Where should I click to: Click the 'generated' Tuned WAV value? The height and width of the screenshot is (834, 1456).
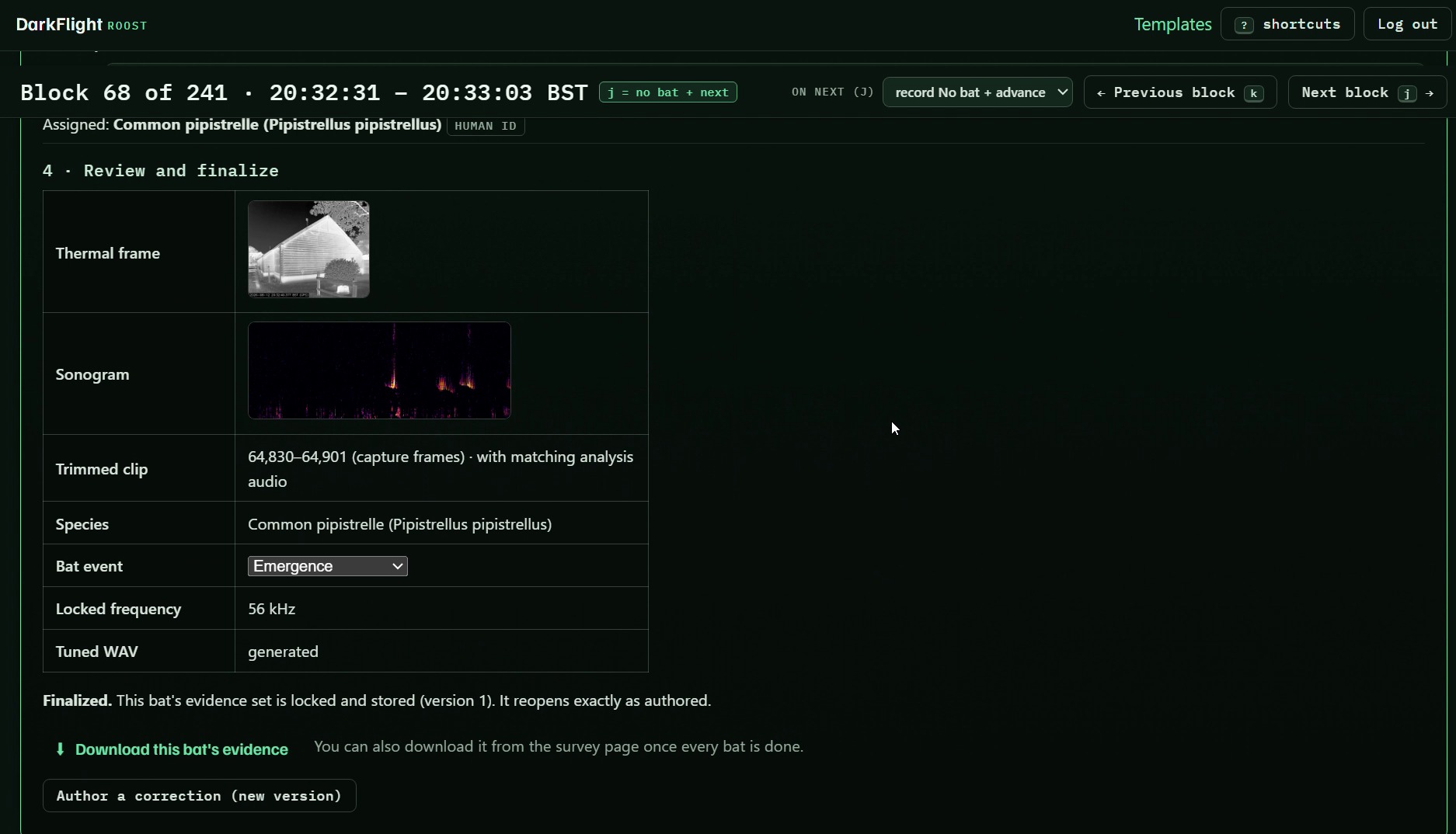click(x=283, y=652)
